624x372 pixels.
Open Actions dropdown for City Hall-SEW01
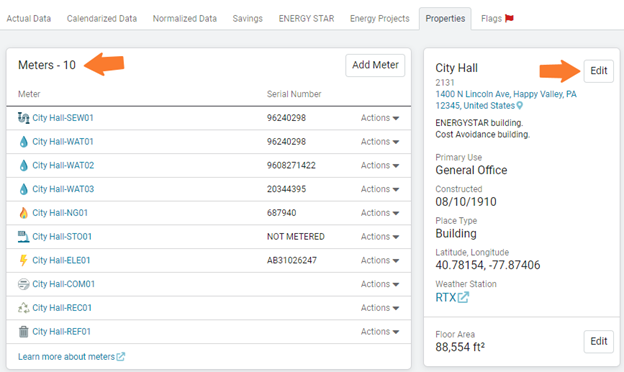tap(380, 118)
